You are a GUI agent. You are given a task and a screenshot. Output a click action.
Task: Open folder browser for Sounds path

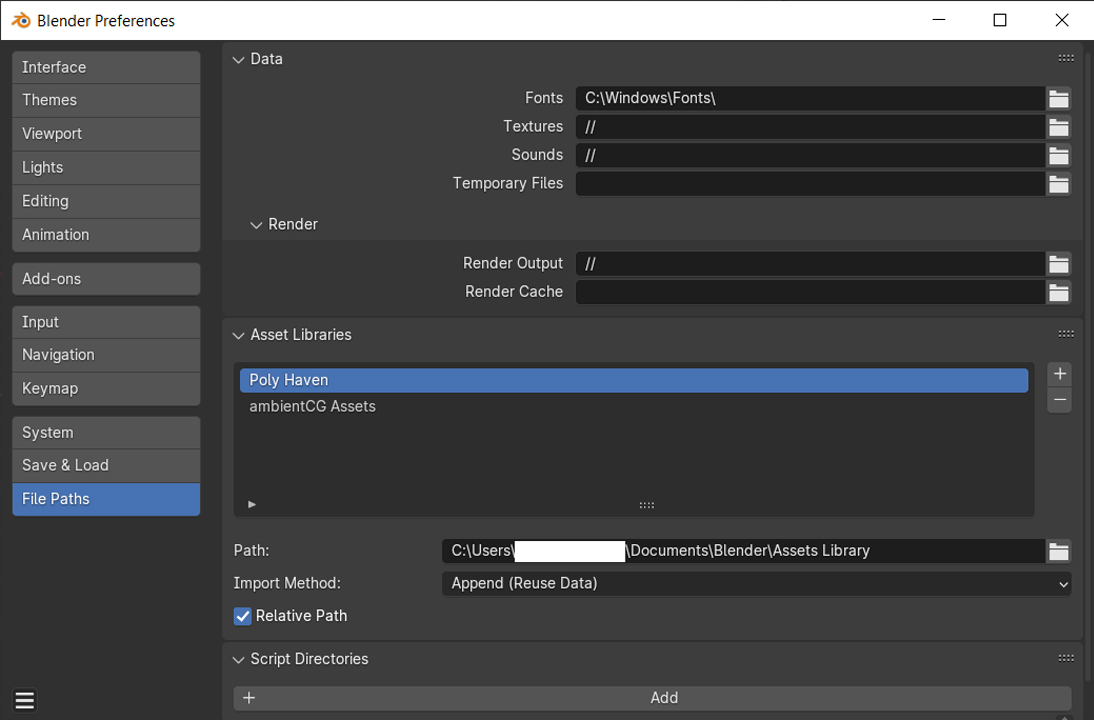[x=1058, y=155]
